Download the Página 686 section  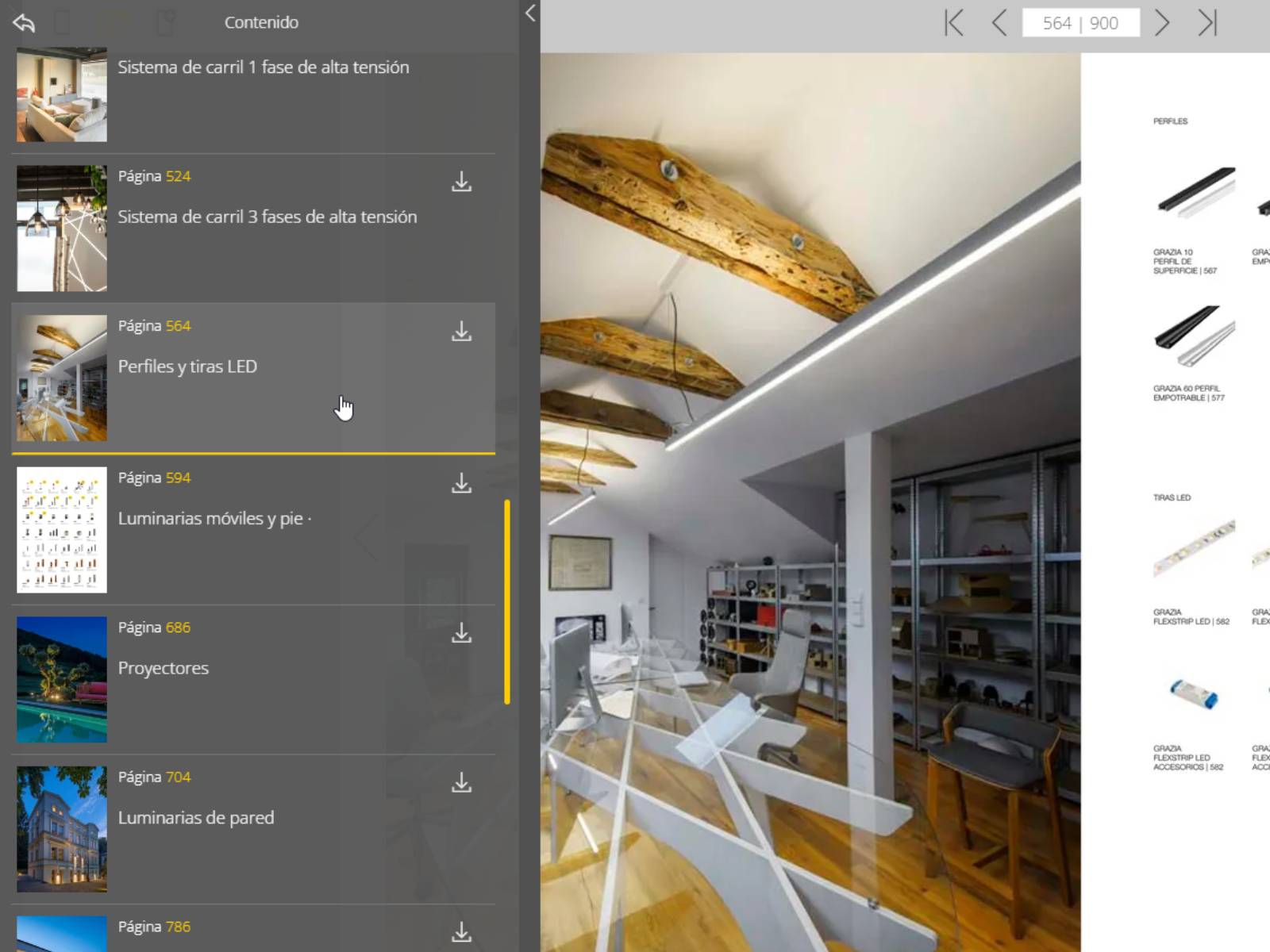coord(461,632)
